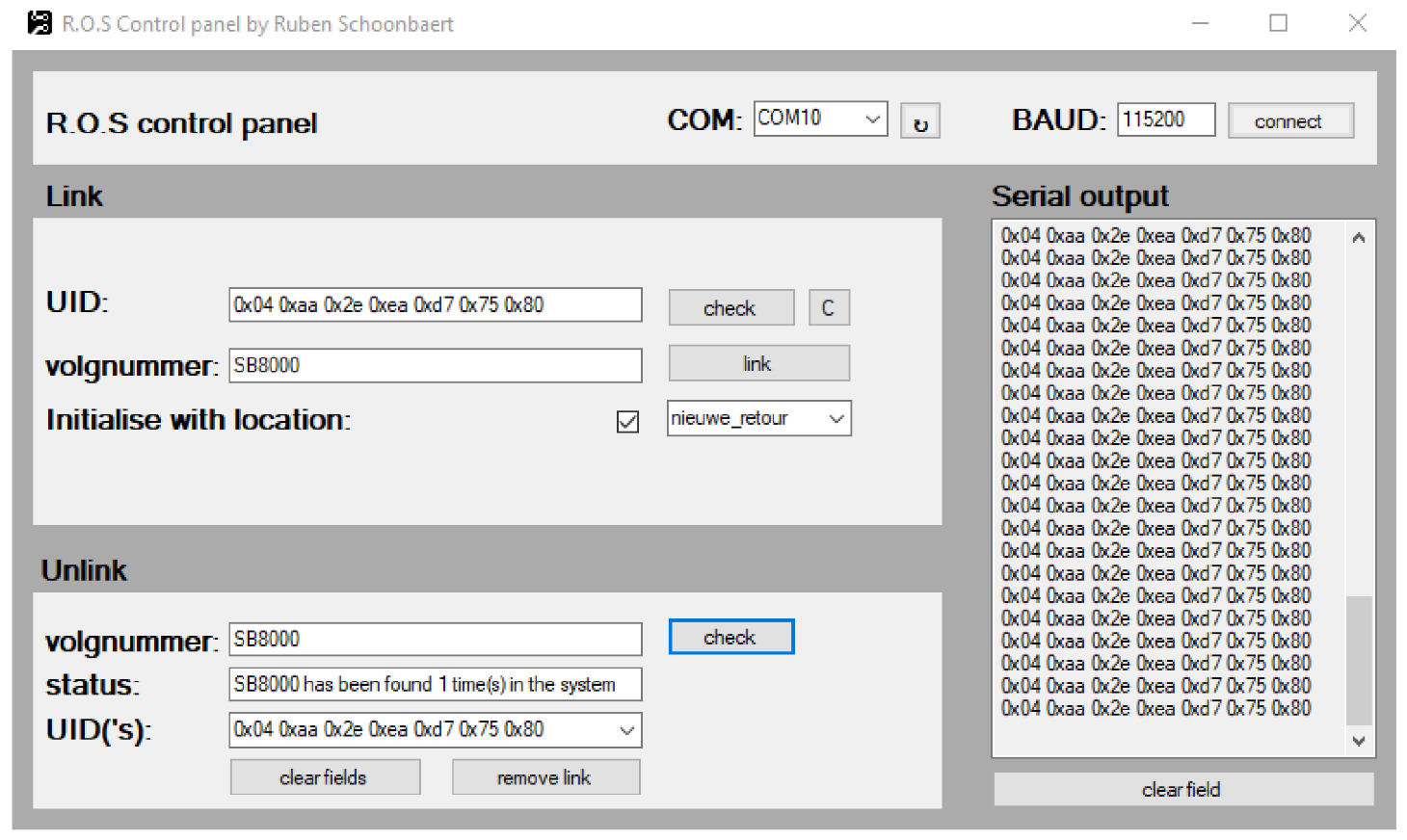
Task: Clear serial output with clear field button
Action: click(1182, 790)
